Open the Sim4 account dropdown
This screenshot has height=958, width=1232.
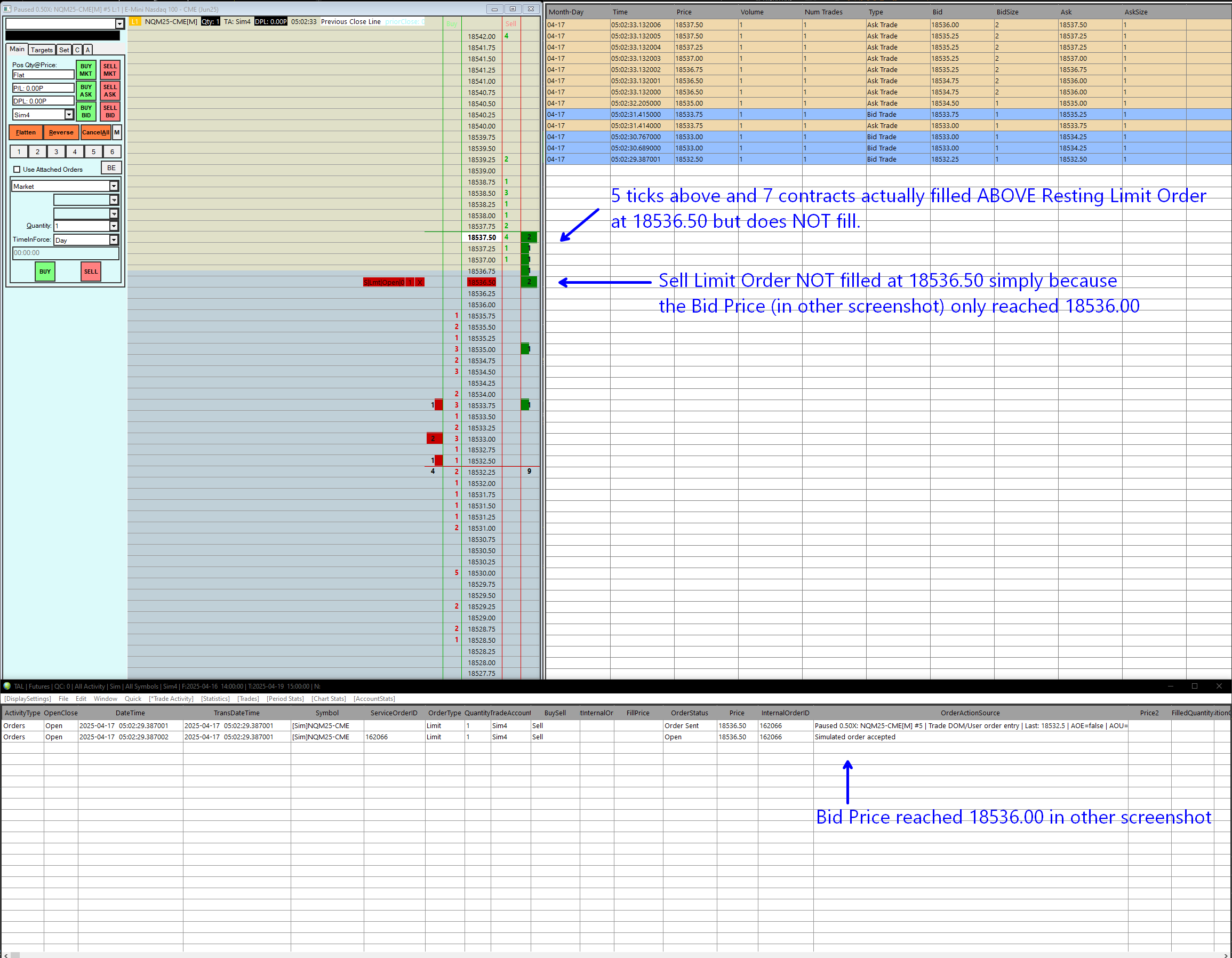pyautogui.click(x=69, y=115)
